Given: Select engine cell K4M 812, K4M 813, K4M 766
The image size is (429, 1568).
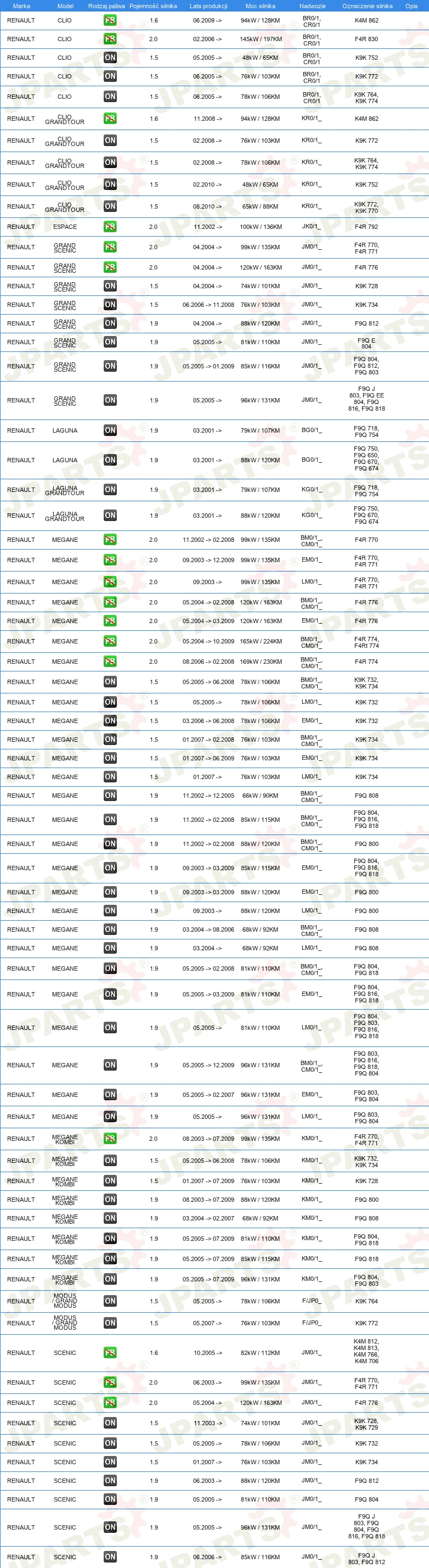Looking at the screenshot, I should (x=366, y=1351).
